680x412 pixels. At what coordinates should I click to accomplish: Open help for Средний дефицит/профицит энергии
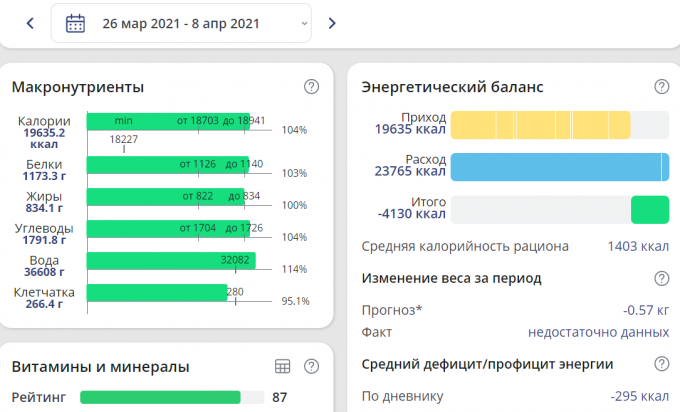tap(661, 364)
